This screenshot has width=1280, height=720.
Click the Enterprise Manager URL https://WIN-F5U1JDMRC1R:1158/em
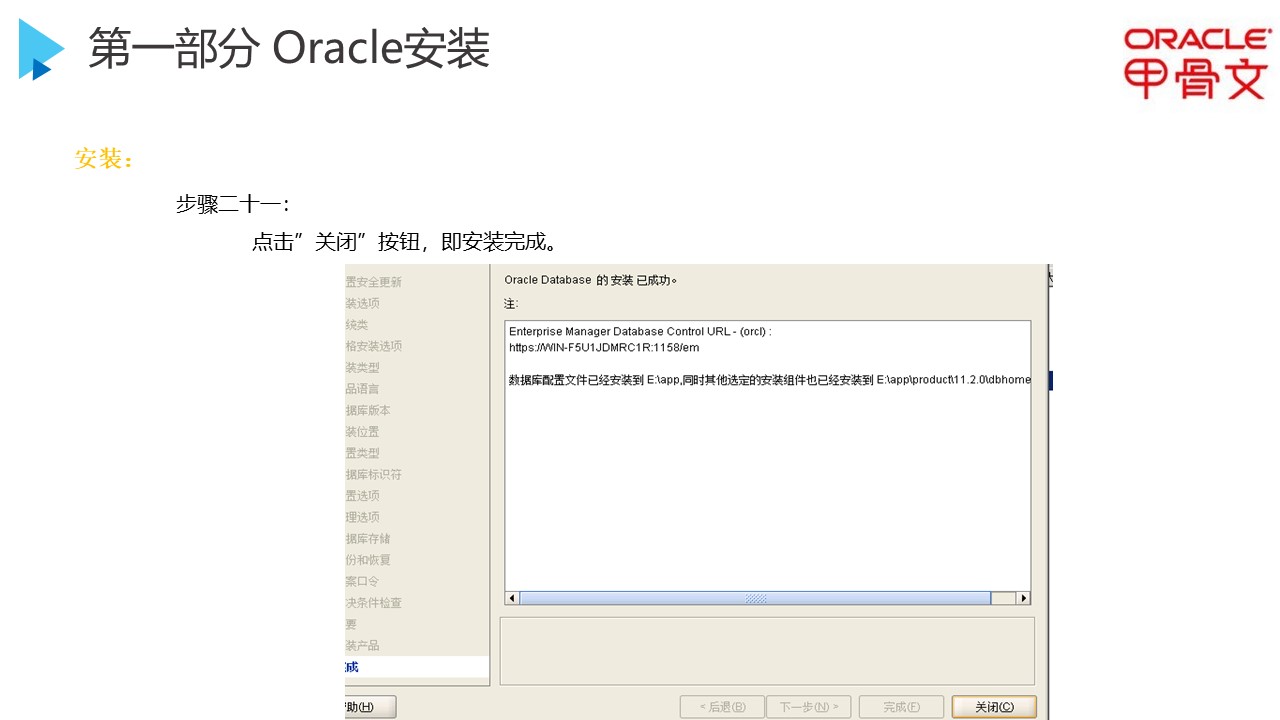pos(604,348)
